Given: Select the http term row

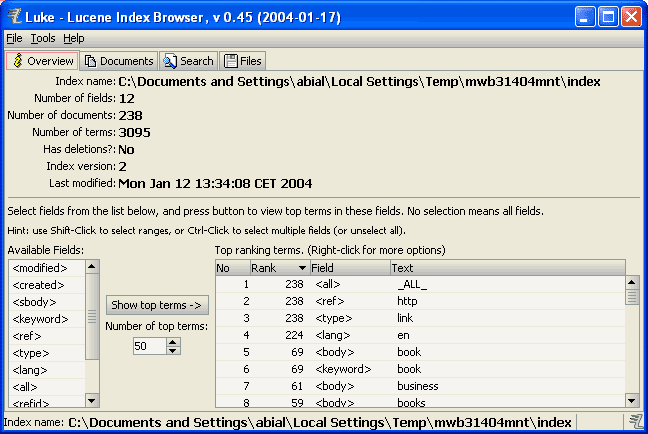Looking at the screenshot, I should click(x=420, y=301).
